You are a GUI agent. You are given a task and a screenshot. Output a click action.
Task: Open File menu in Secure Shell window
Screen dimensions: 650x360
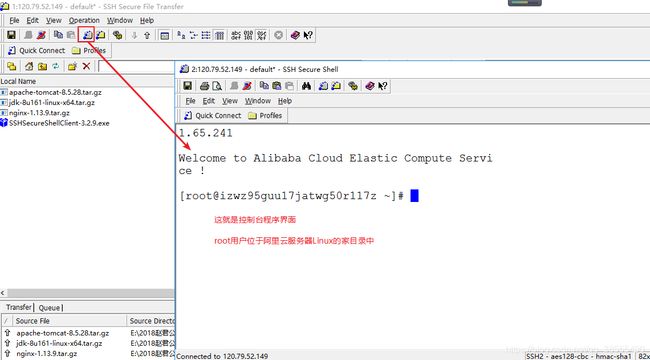coord(190,101)
